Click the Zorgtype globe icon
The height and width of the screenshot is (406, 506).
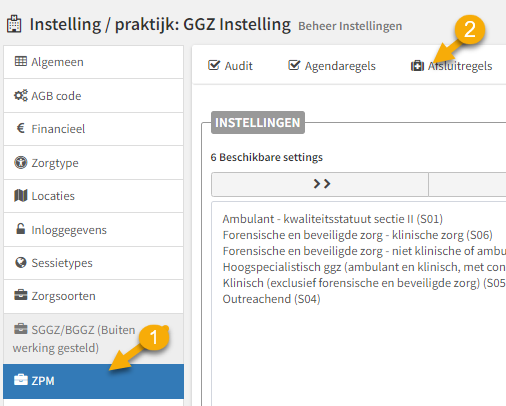point(21,163)
